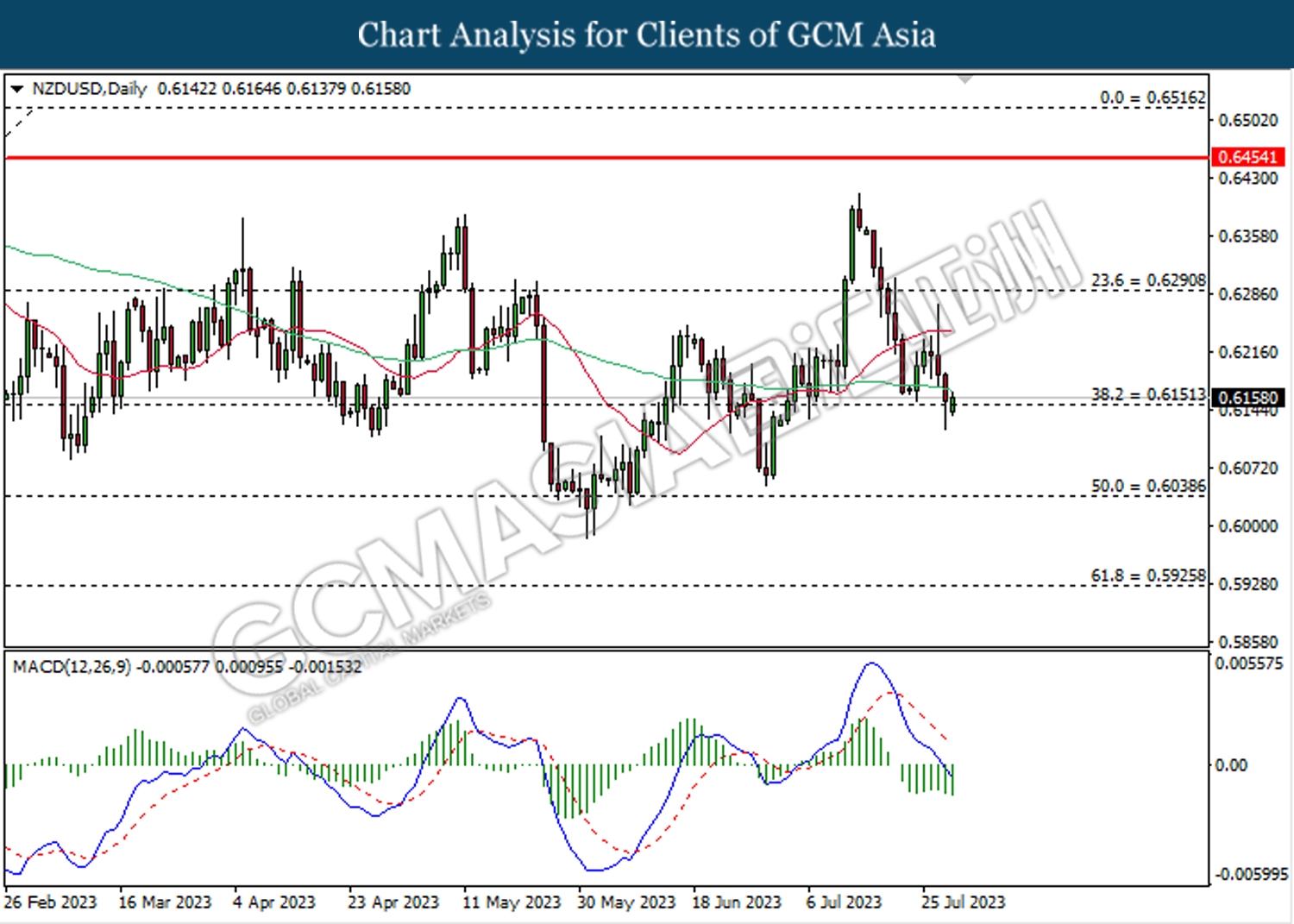Click the 26 Feb 2023 date label

click(50, 902)
